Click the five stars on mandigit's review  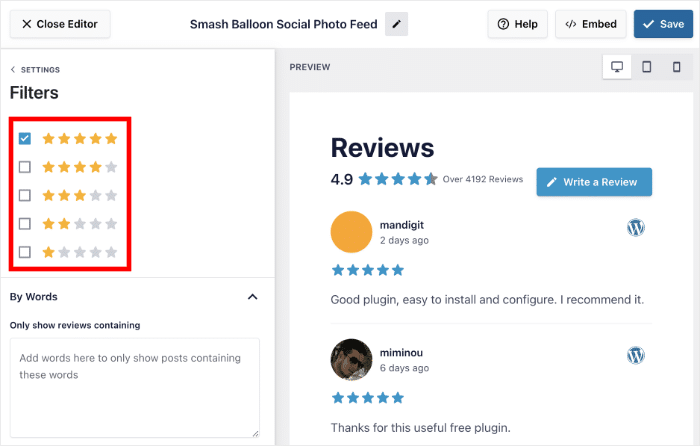click(x=368, y=270)
